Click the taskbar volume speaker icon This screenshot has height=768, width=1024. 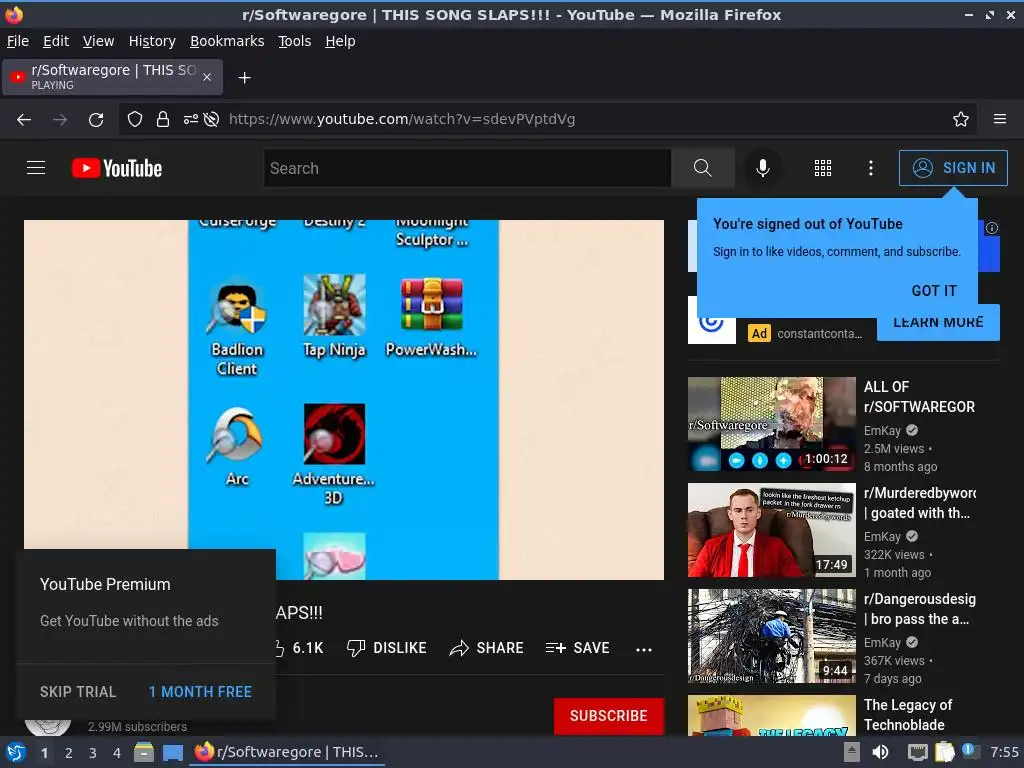(x=880, y=752)
